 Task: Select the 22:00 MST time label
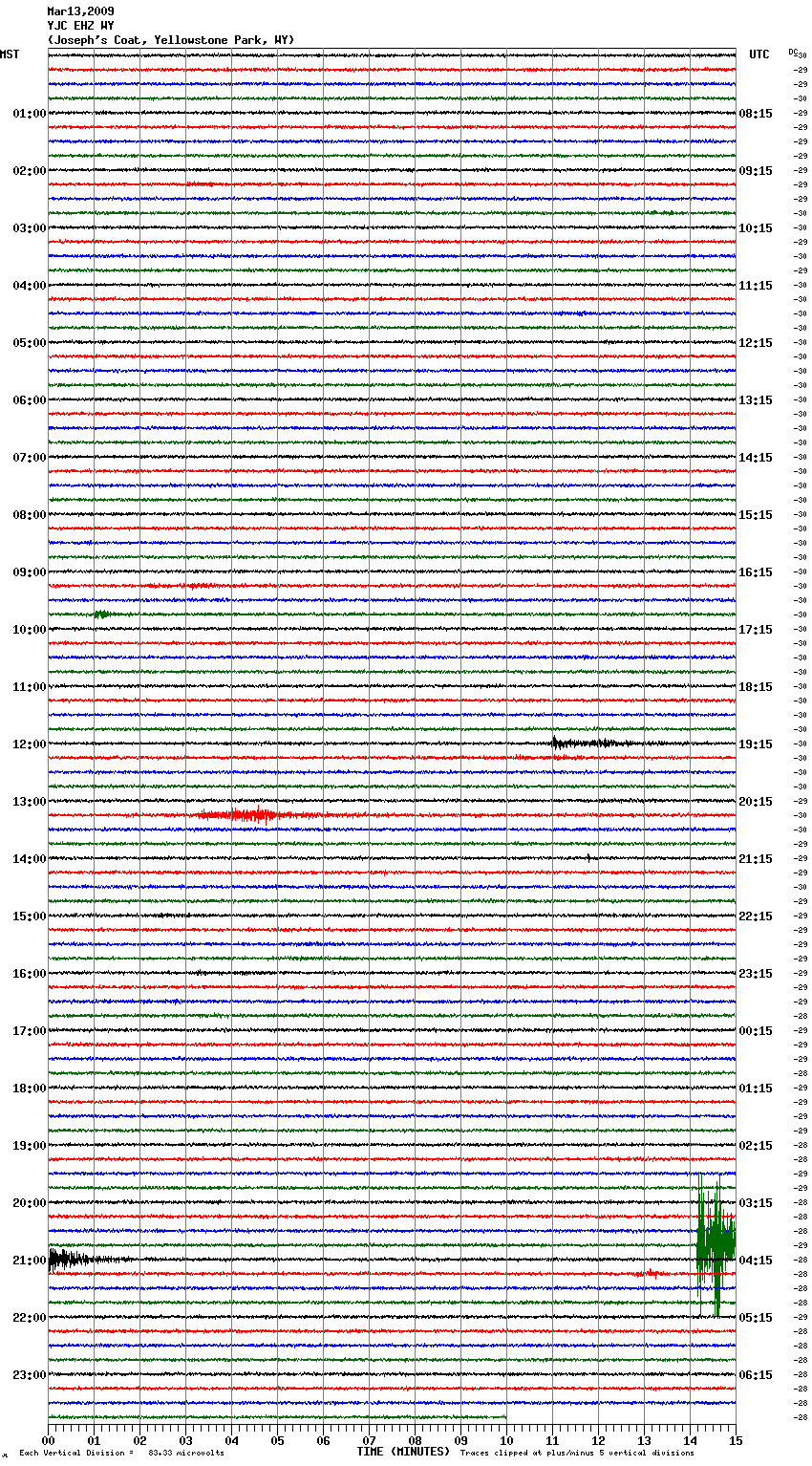(30, 1318)
